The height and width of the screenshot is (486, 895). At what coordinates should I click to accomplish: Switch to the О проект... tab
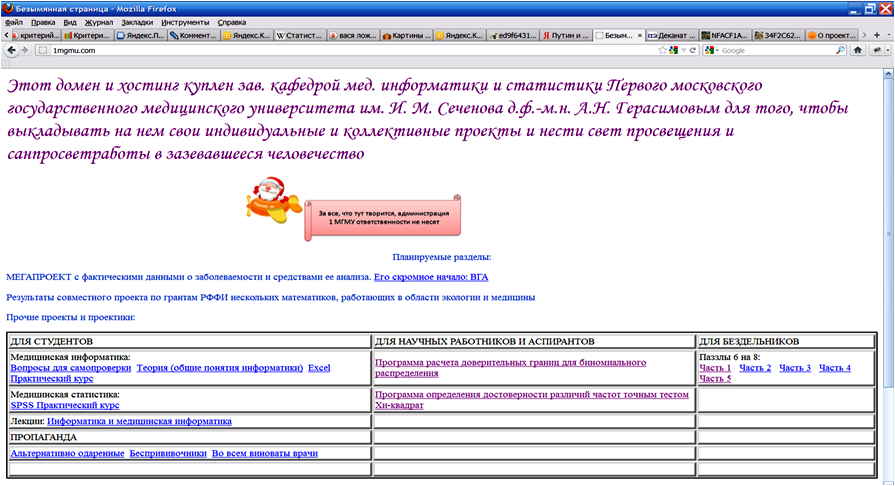click(x=831, y=35)
